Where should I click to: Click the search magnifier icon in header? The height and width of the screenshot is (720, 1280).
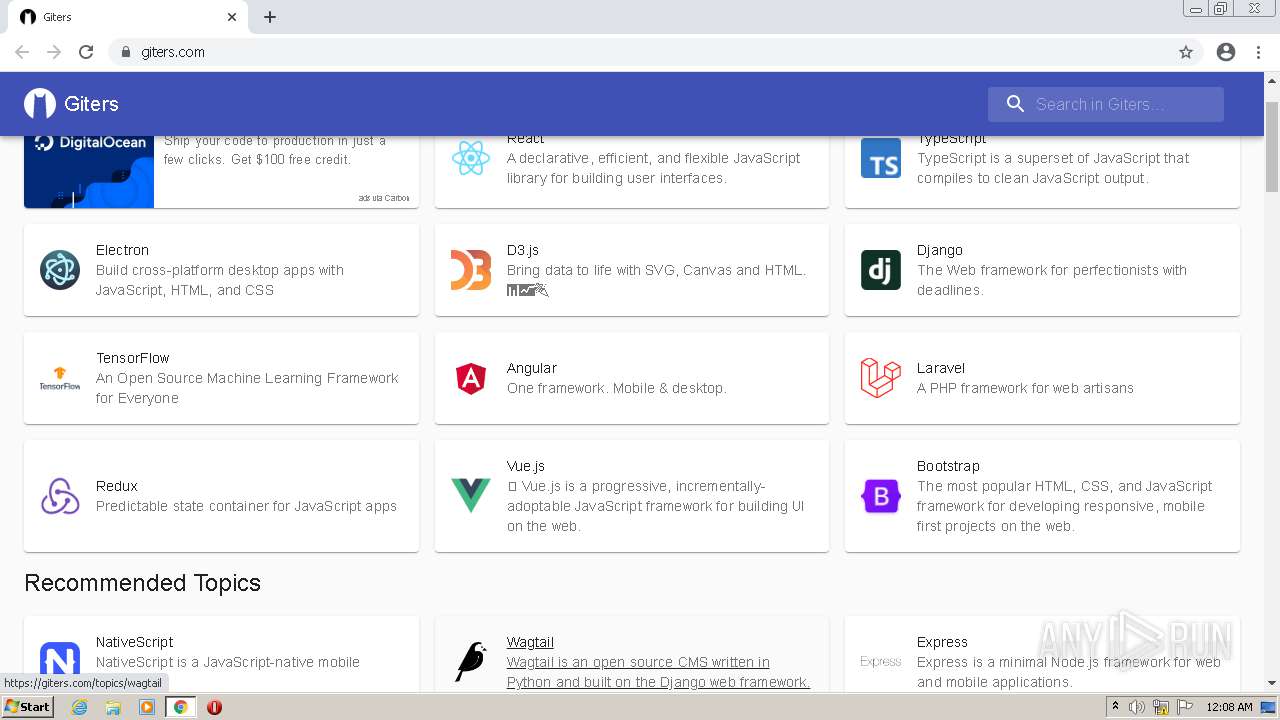click(1015, 104)
